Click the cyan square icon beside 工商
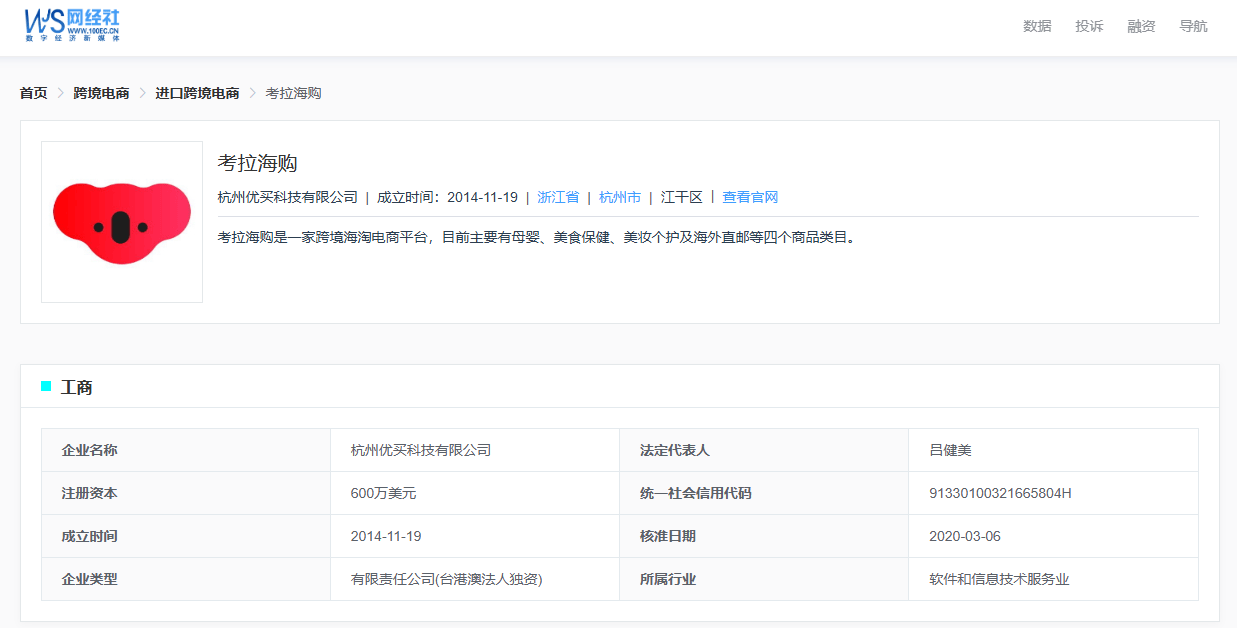The height and width of the screenshot is (628, 1237). 46,386
